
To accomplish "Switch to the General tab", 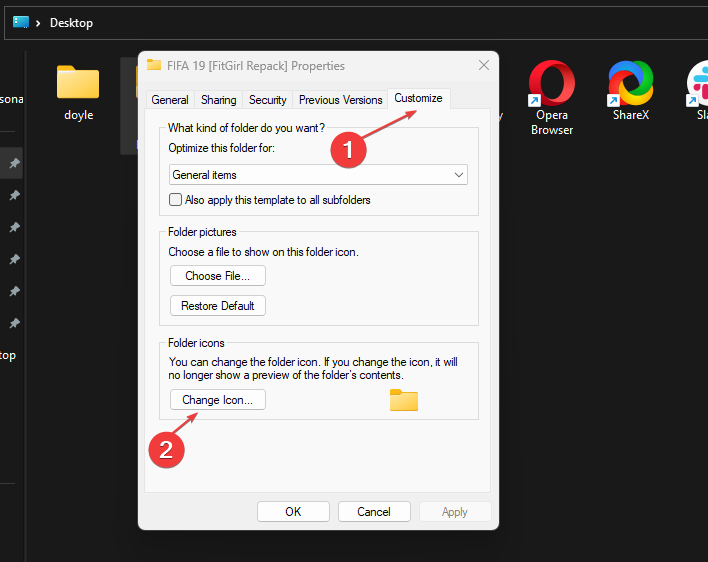I will pos(170,100).
